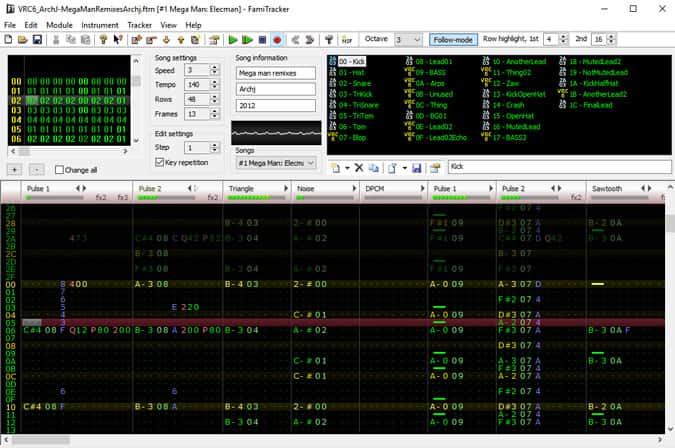Copy selection via main toolbar
This screenshot has width=675, height=448.
(x=71, y=40)
